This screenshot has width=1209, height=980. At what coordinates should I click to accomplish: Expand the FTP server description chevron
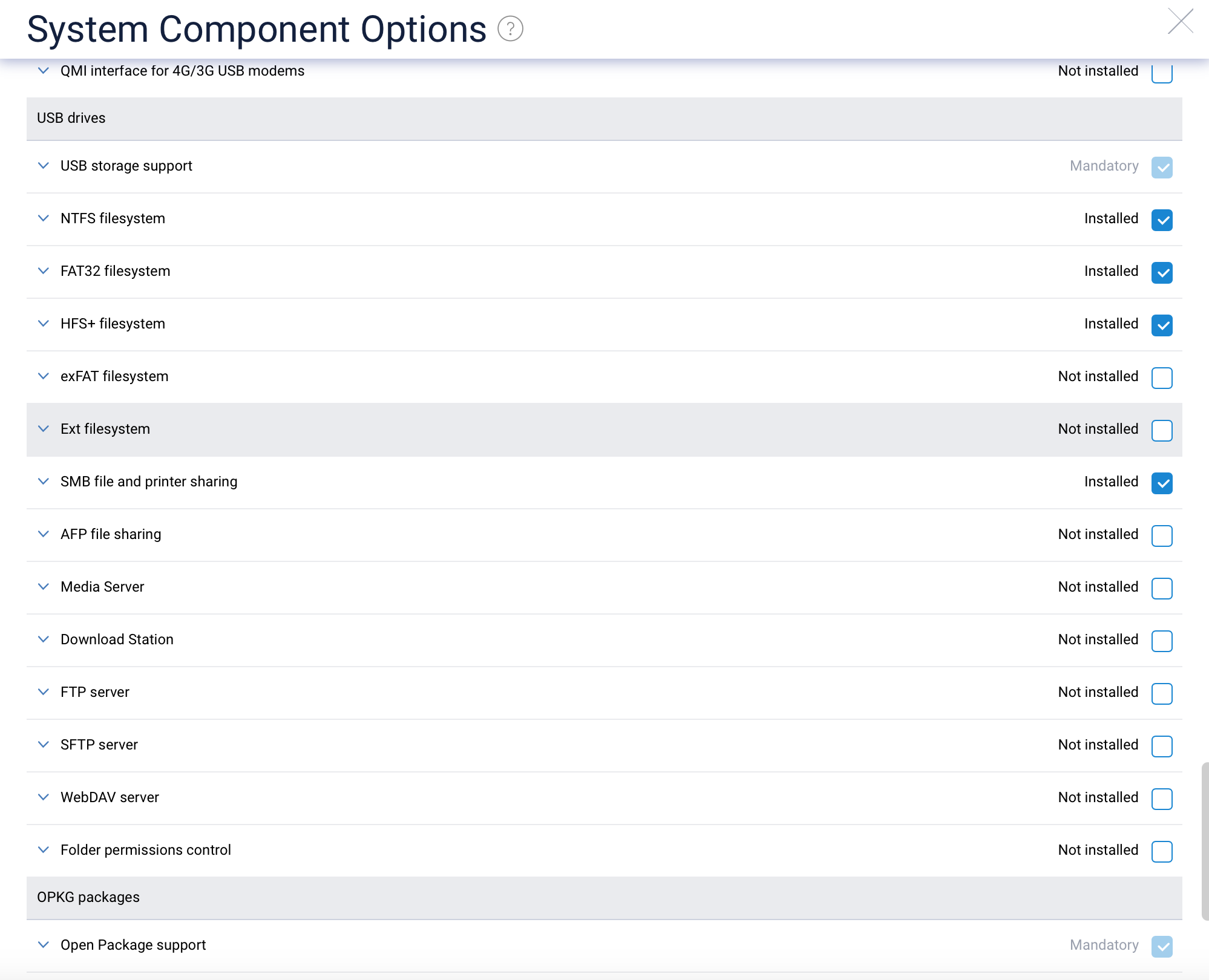coord(44,692)
